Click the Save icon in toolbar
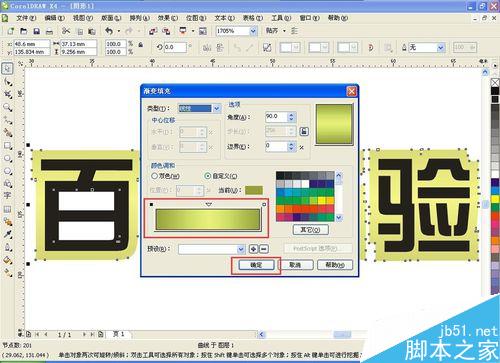 coord(36,31)
